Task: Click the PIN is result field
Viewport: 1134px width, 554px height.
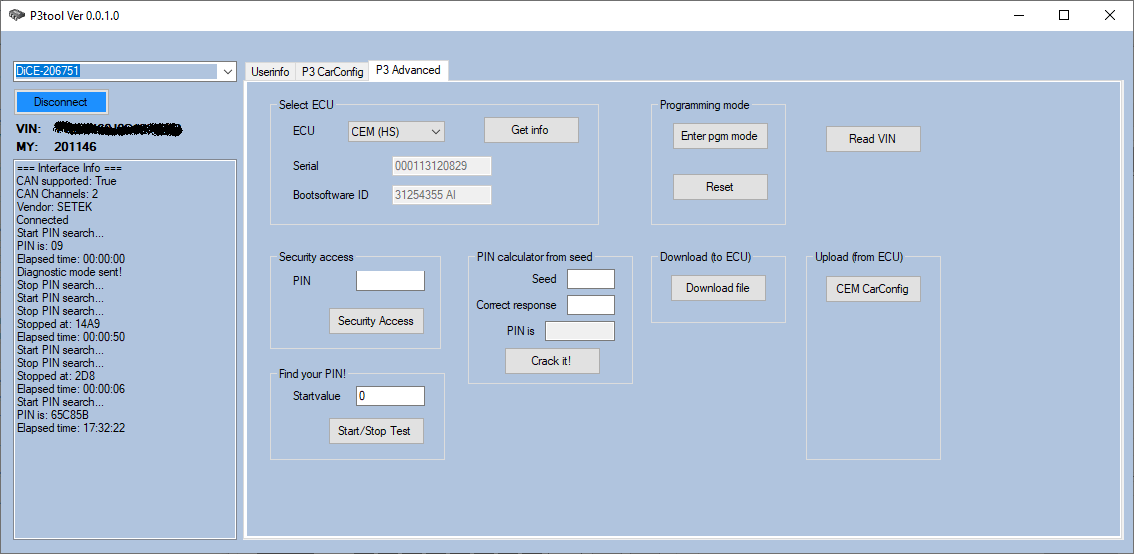Action: tap(580, 331)
